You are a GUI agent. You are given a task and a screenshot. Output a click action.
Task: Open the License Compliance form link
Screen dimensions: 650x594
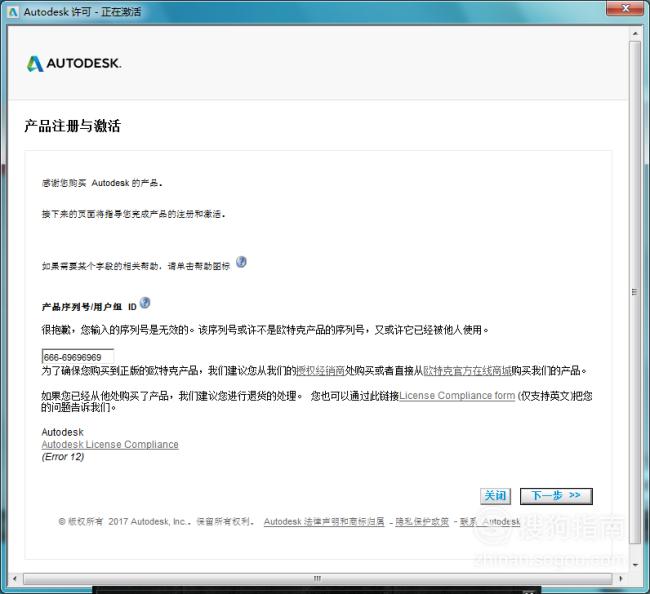(x=457, y=395)
